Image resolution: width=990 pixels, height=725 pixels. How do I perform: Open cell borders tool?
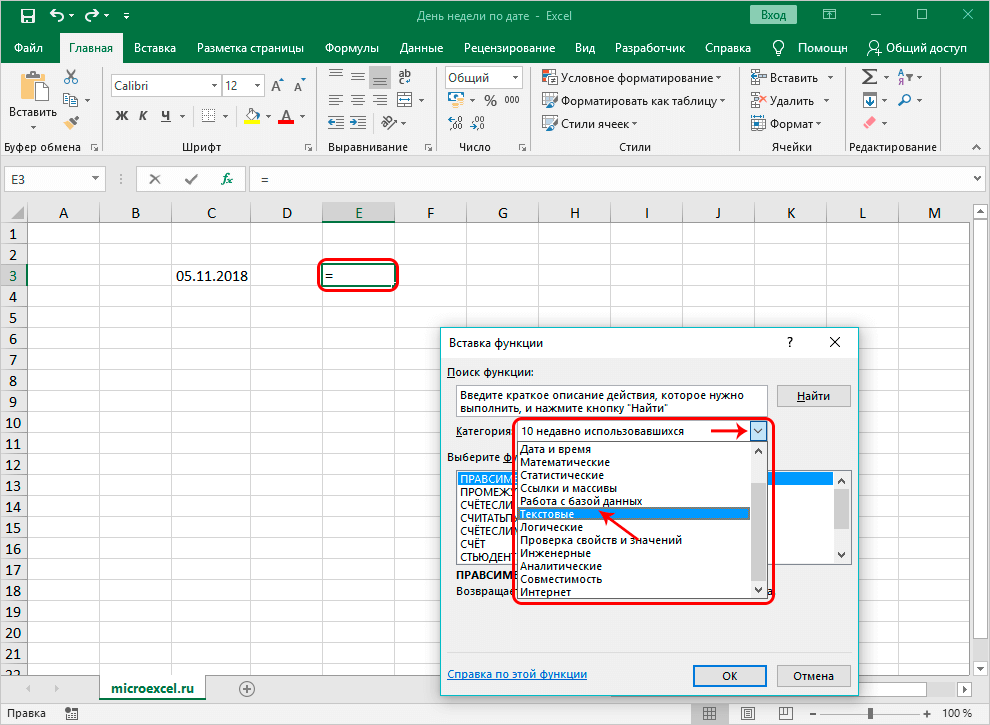pyautogui.click(x=208, y=116)
